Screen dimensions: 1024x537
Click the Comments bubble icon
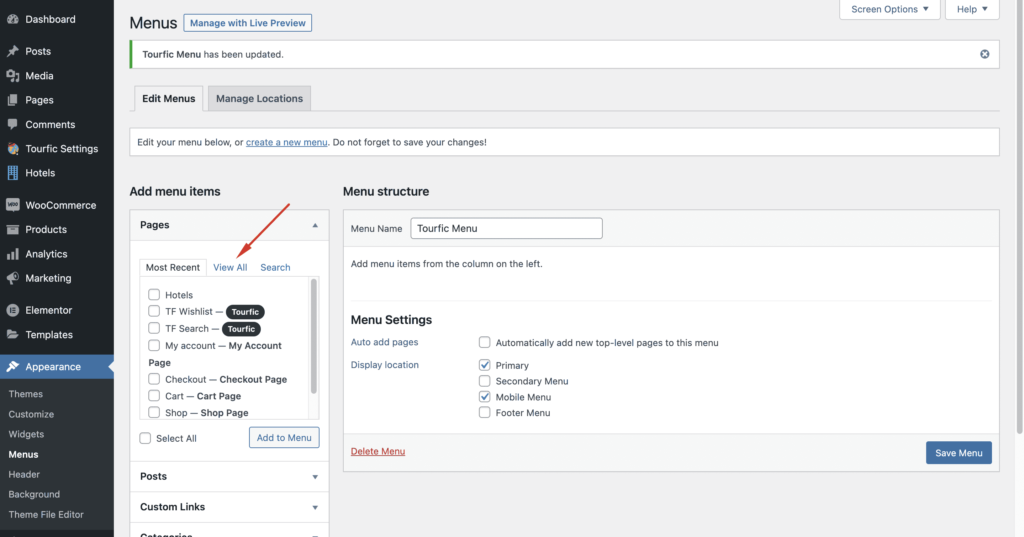(12, 124)
